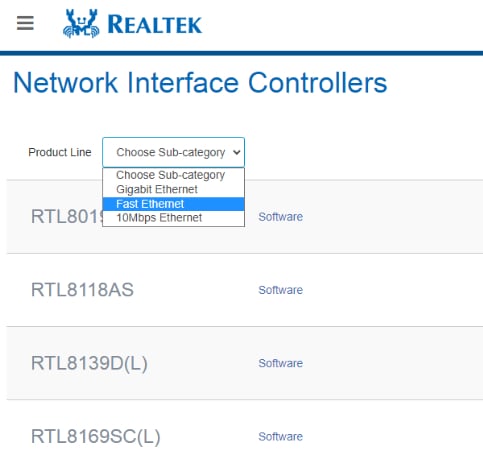Open the hamburger navigation menu
Viewport: 483px width, 459px height.
25,23
